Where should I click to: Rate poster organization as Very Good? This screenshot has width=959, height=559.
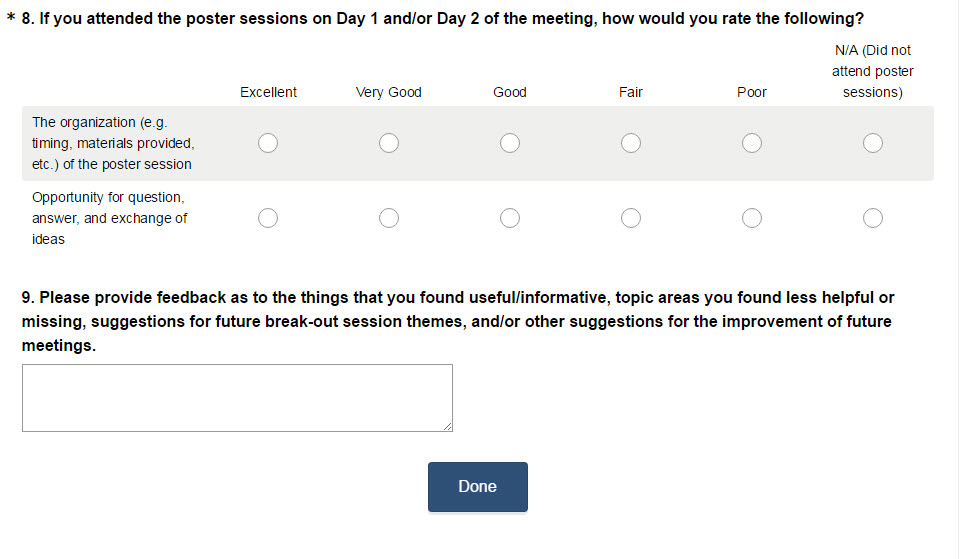click(389, 143)
